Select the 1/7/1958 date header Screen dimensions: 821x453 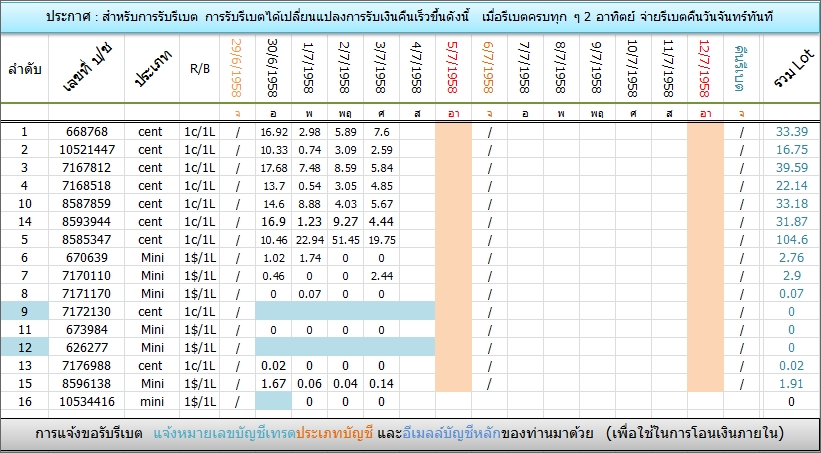point(309,69)
